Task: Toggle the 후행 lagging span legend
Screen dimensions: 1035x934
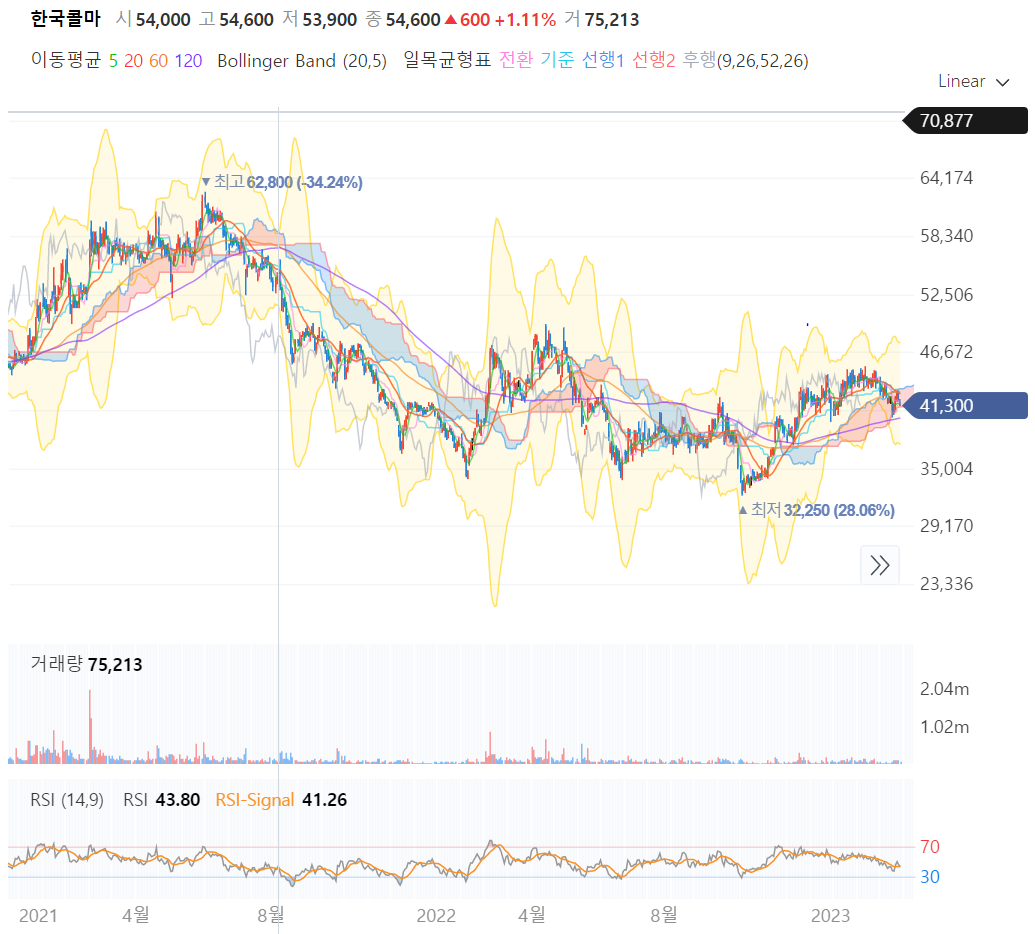Action: [x=699, y=60]
